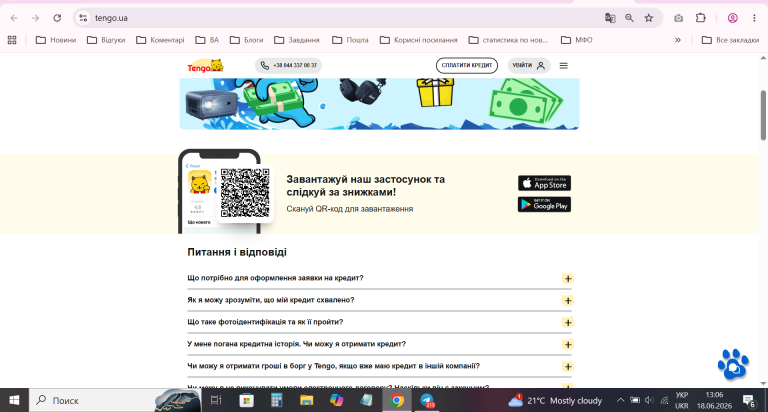This screenshot has width=768, height=412.
Task: Open the hamburger site menu
Action: coord(564,66)
